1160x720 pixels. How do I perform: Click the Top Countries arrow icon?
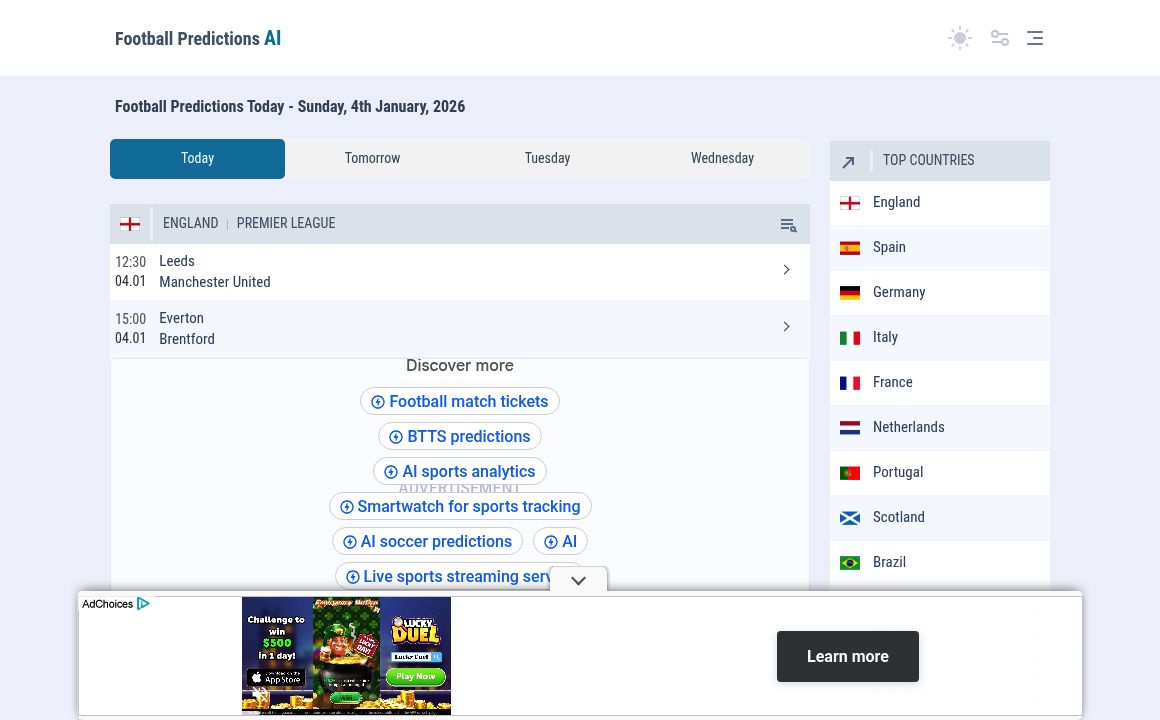(848, 162)
